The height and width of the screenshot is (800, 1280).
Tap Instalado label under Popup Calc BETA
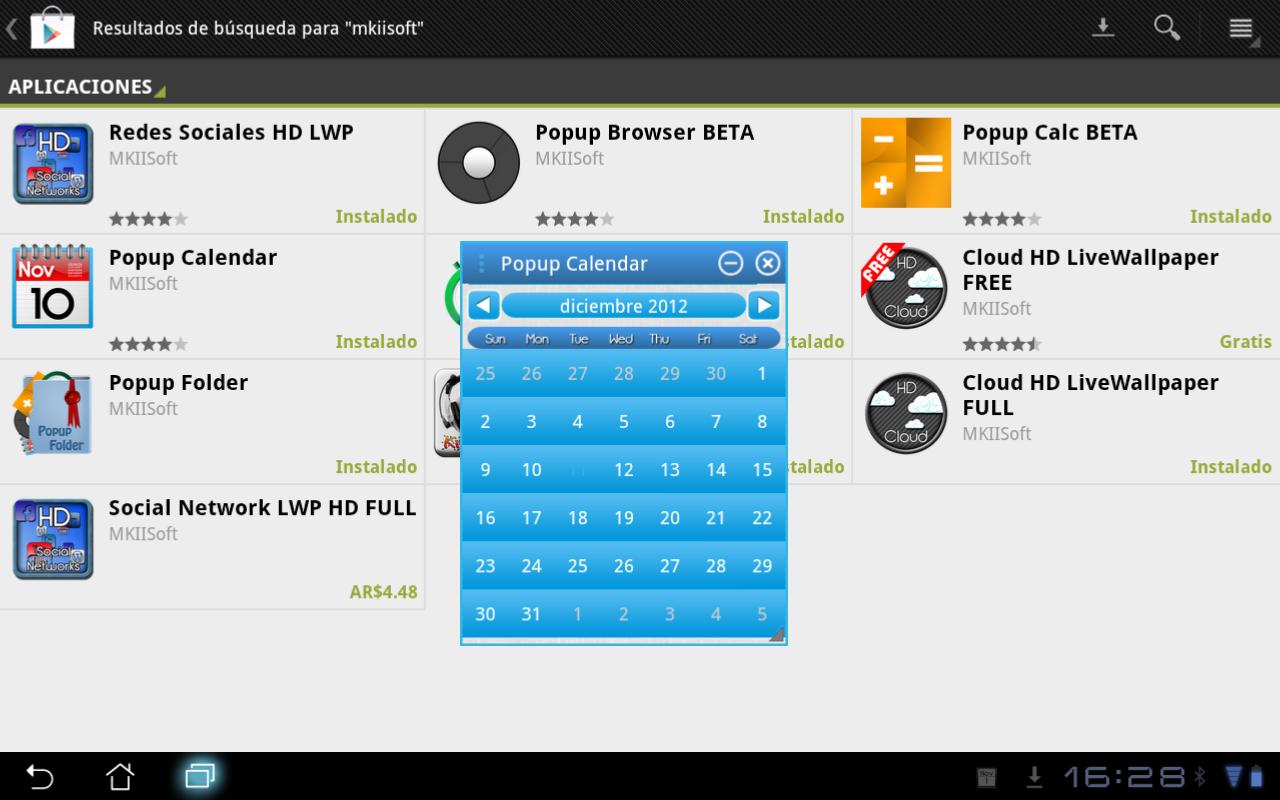point(1230,217)
